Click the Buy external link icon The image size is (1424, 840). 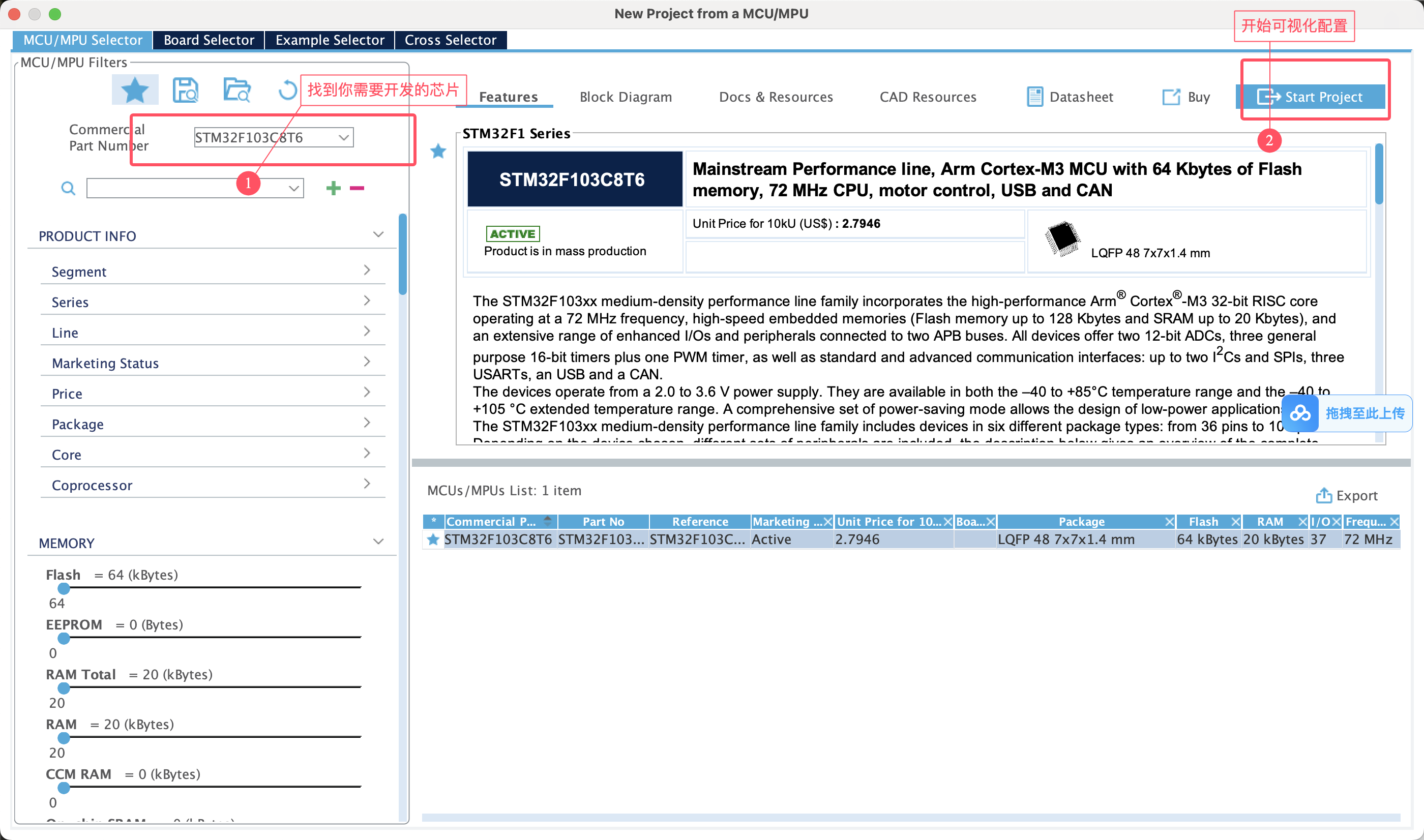1171,97
